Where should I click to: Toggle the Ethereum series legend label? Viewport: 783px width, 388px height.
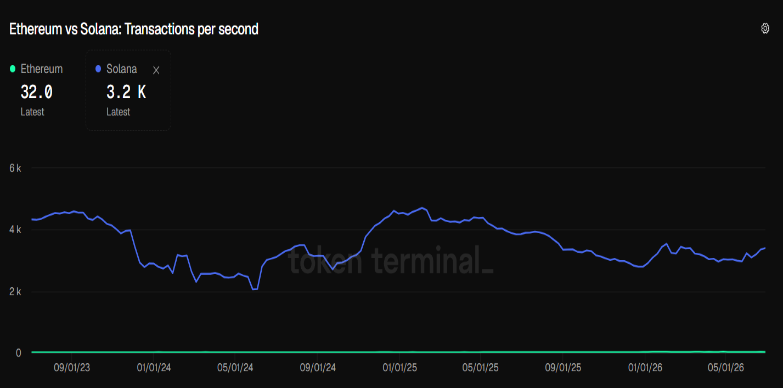point(41,69)
